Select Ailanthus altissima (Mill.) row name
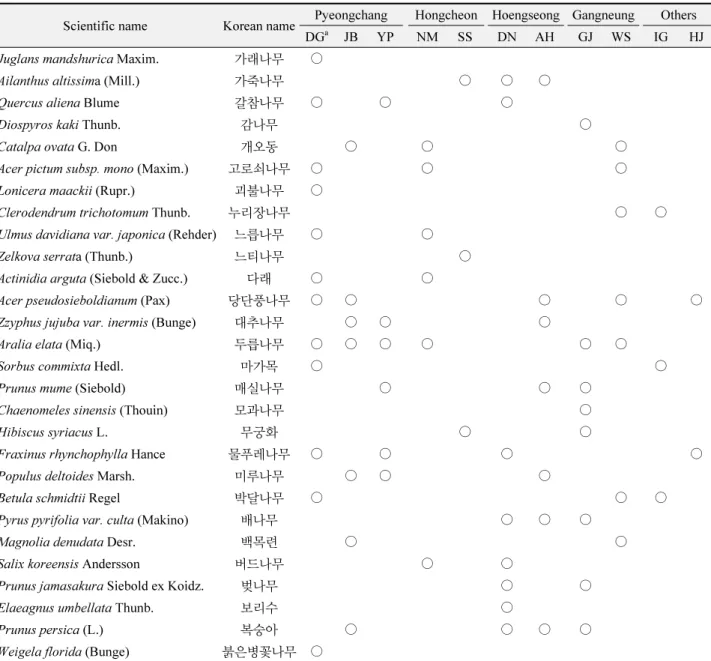The image size is (711, 661). [x=69, y=81]
